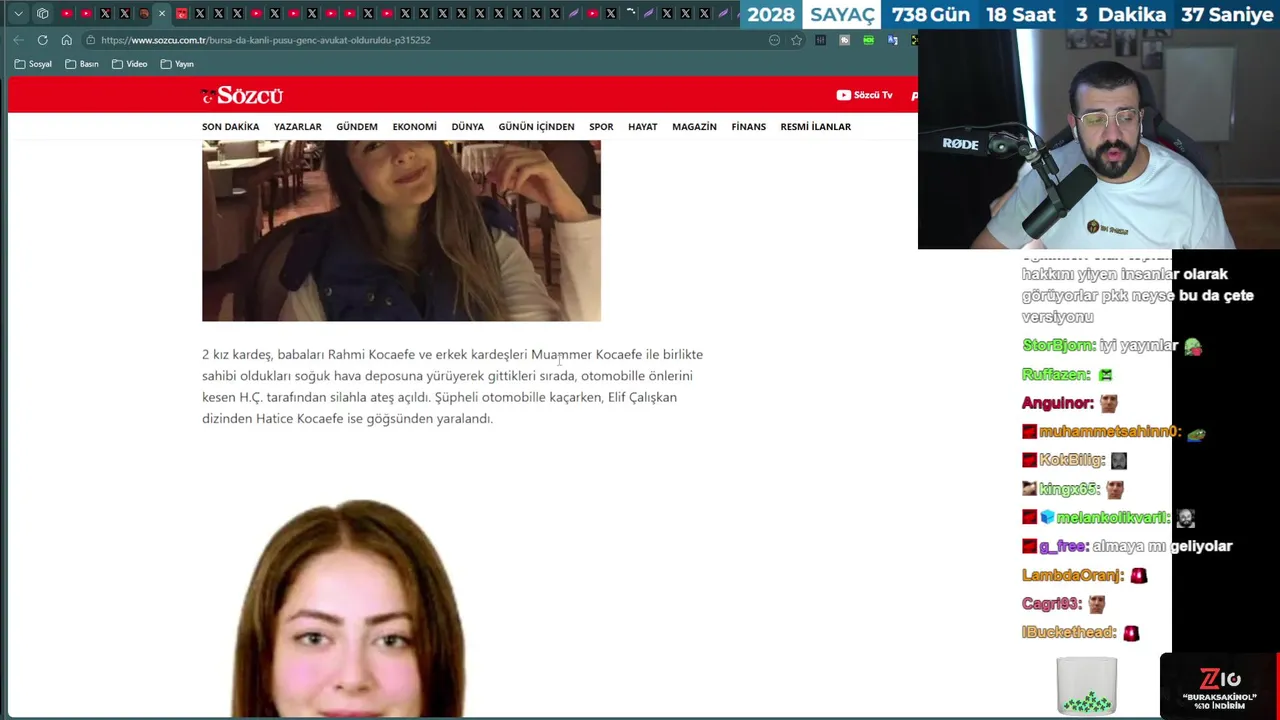Click Cagri93 username in chat
Screen dimensions: 1280x720
pos(1051,605)
